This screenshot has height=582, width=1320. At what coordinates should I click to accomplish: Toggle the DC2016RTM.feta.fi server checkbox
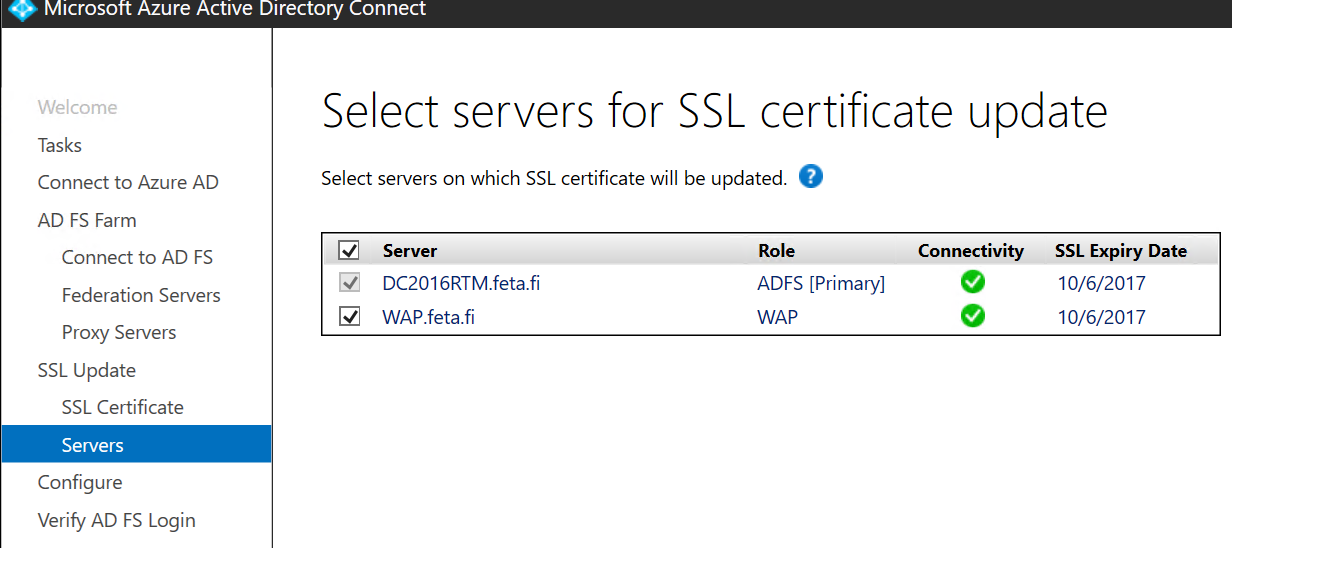349,283
